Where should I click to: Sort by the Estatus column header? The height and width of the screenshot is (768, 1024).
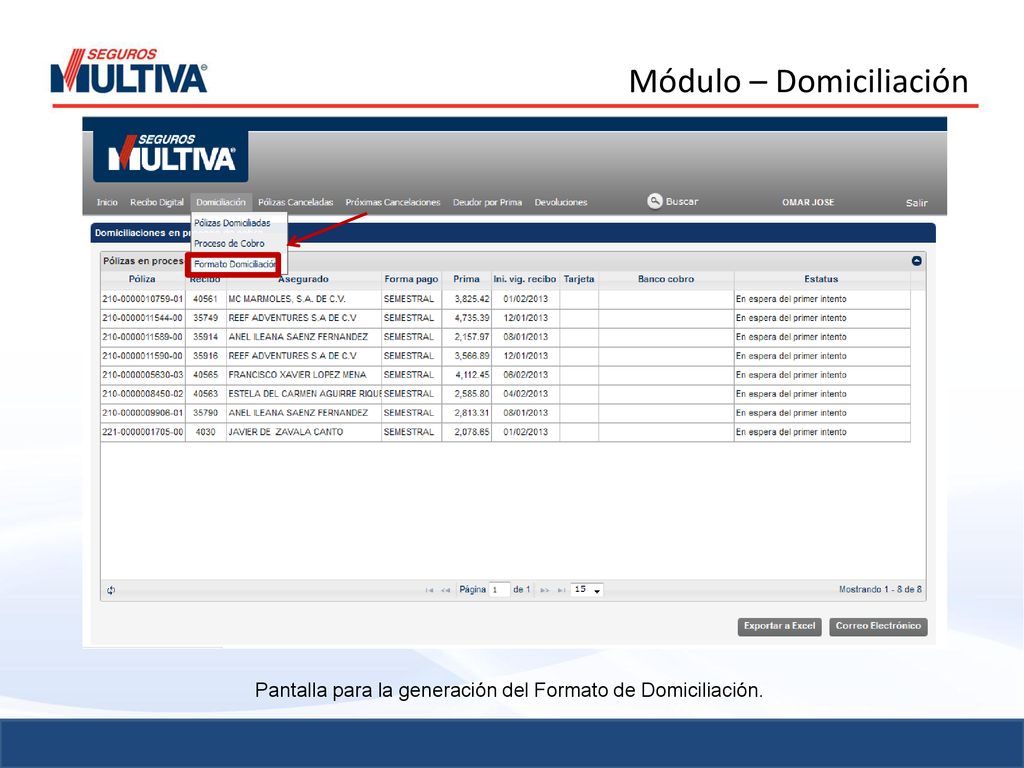(822, 279)
